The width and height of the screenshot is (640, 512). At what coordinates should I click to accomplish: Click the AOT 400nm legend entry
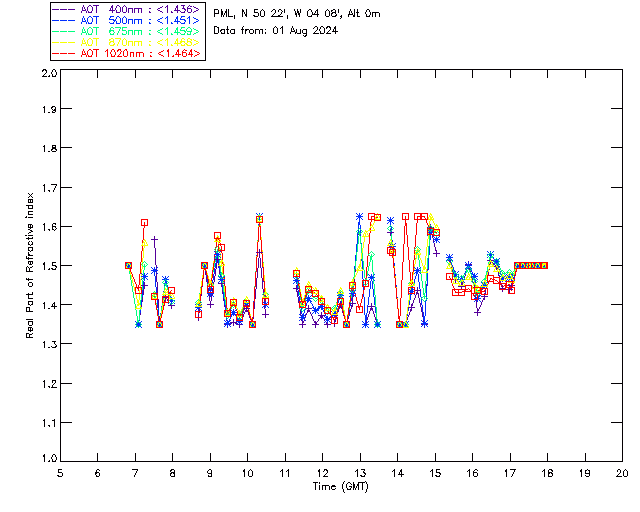click(x=126, y=9)
